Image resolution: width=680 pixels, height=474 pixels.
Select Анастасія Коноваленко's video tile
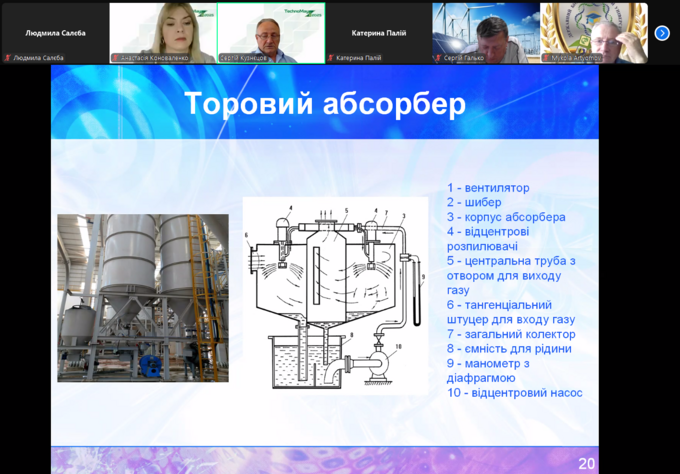(x=162, y=30)
